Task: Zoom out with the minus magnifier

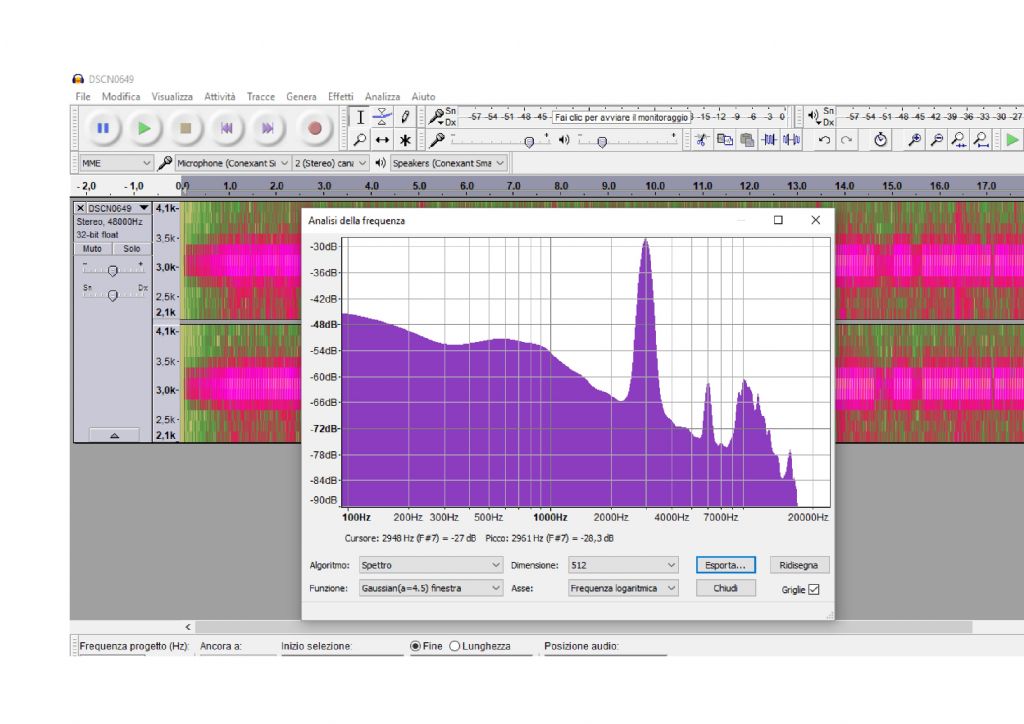Action: (x=936, y=139)
